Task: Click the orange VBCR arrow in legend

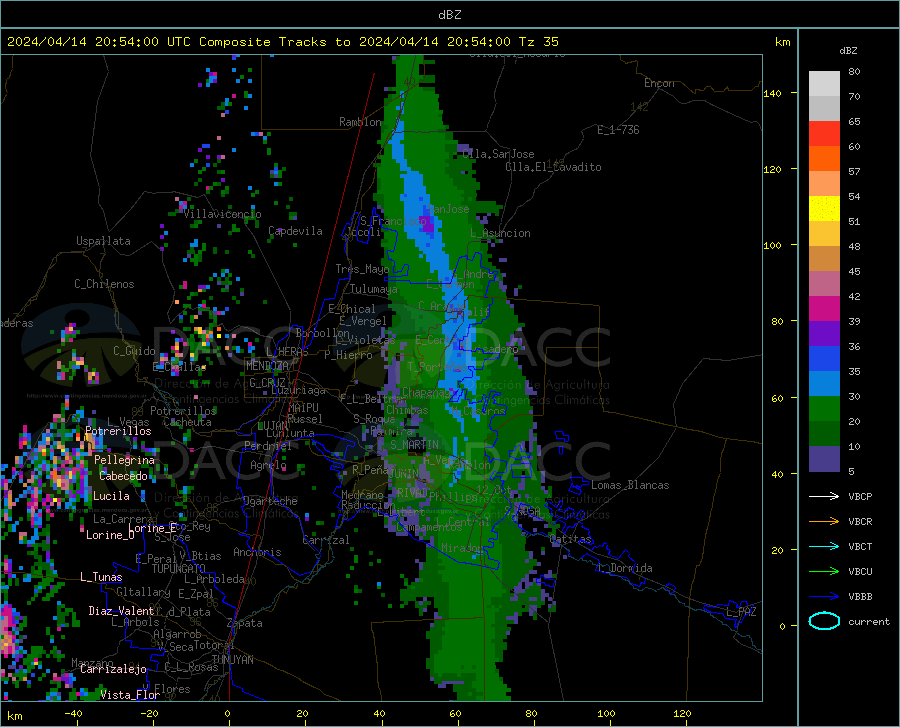Action: 824,522
